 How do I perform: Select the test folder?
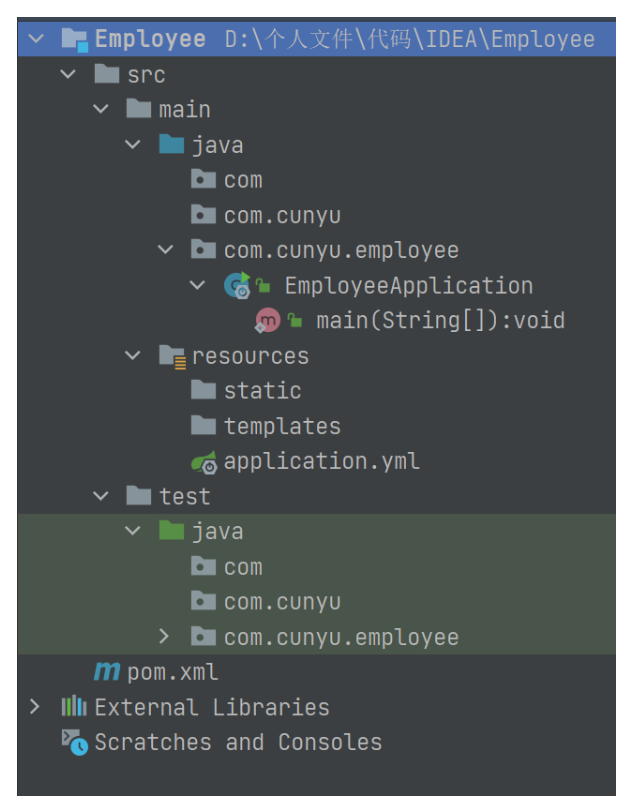click(x=184, y=496)
